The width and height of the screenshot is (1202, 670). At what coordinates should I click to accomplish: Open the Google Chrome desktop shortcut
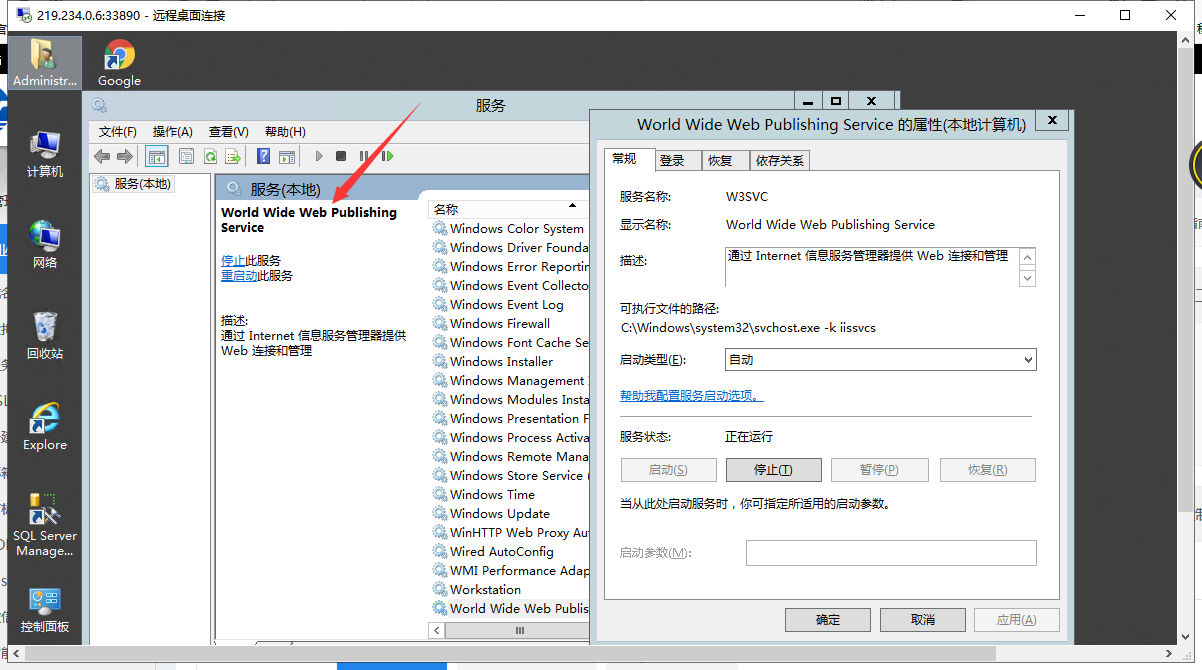coord(119,63)
